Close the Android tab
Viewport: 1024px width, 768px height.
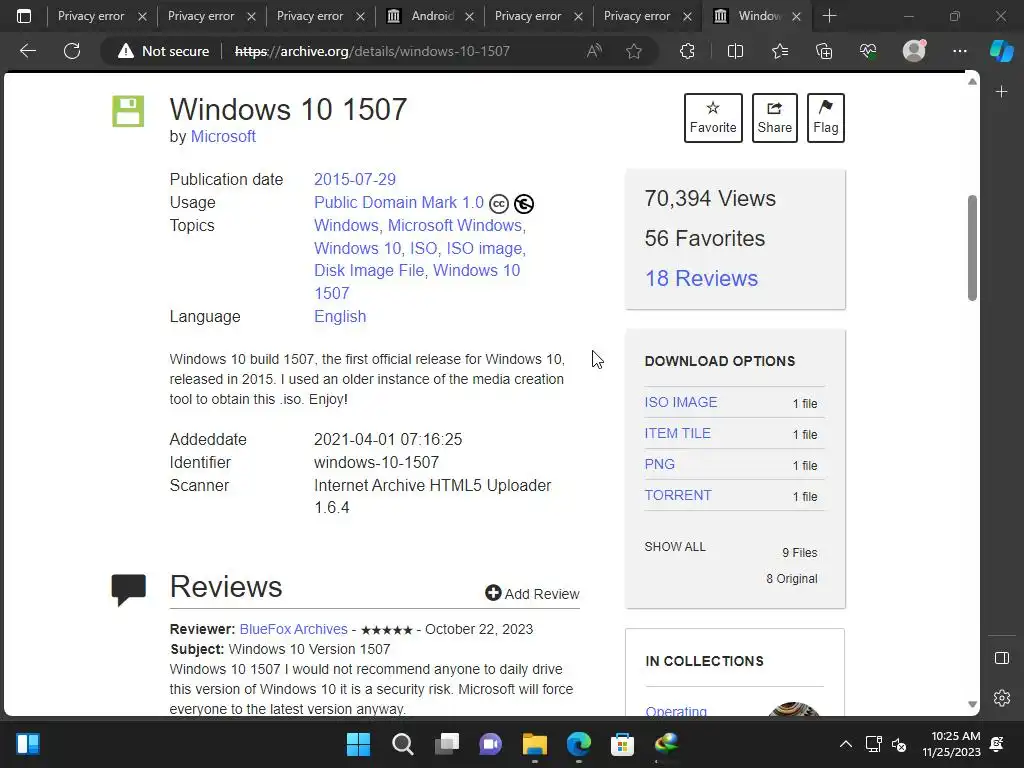click(x=469, y=16)
